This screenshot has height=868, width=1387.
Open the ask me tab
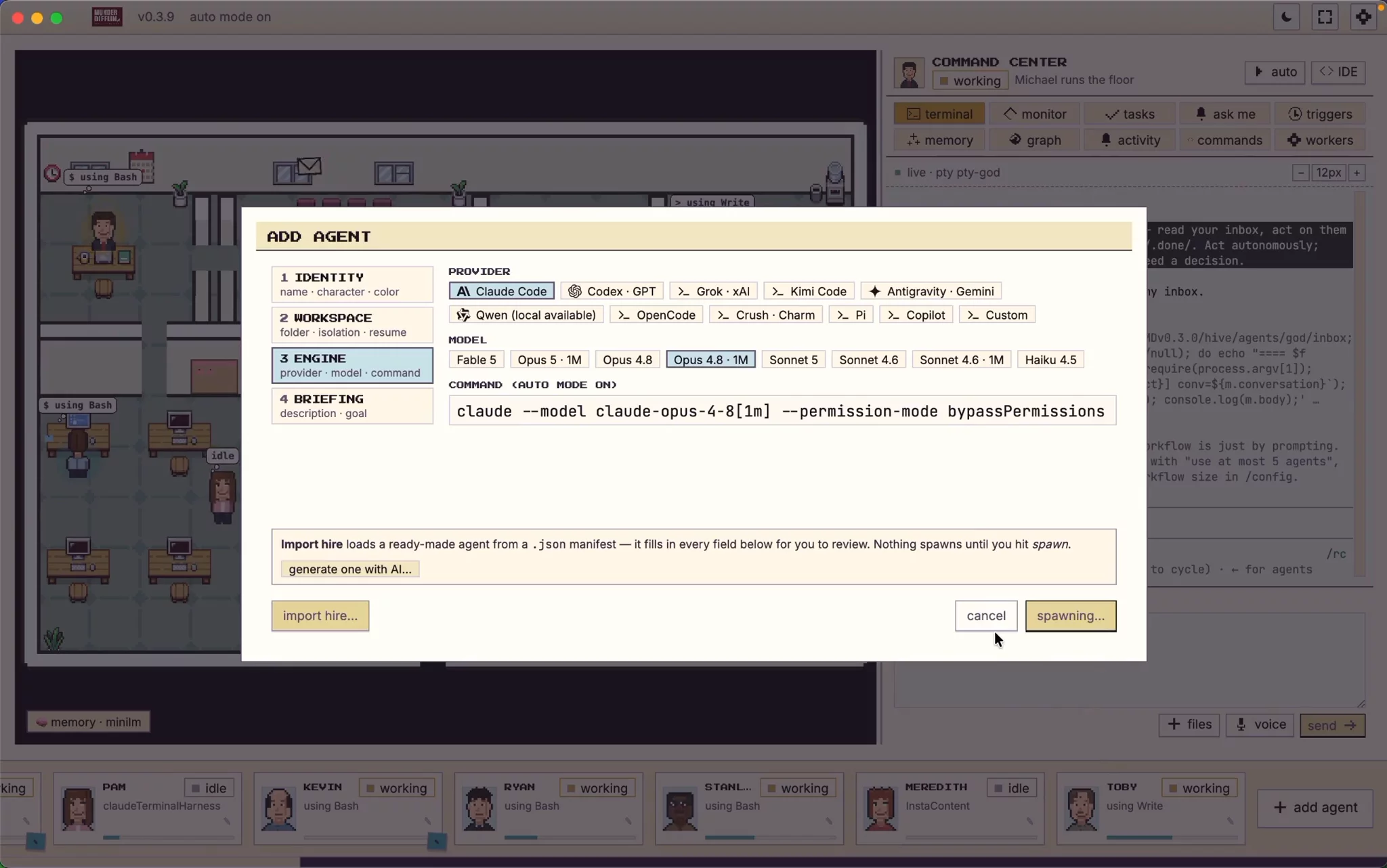pyautogui.click(x=1224, y=114)
